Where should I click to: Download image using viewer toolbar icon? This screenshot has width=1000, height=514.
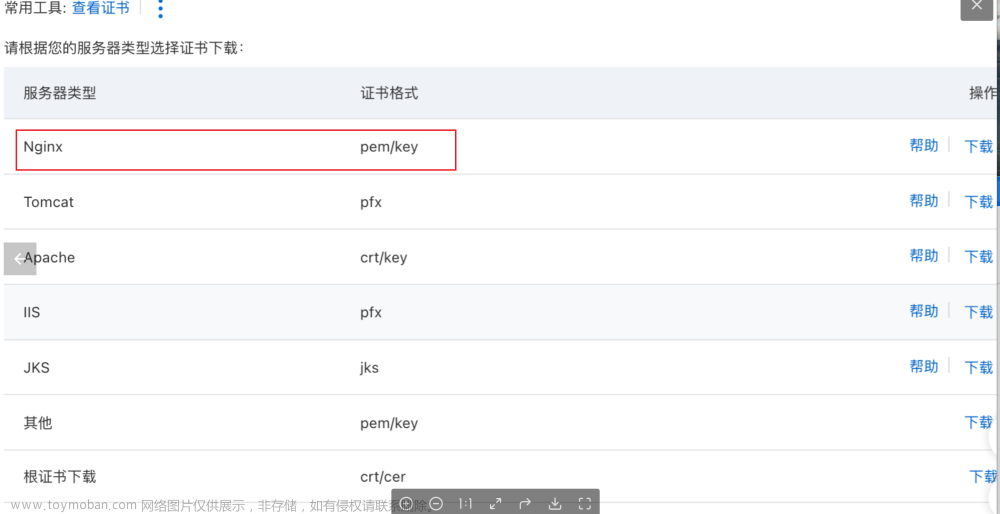click(555, 504)
